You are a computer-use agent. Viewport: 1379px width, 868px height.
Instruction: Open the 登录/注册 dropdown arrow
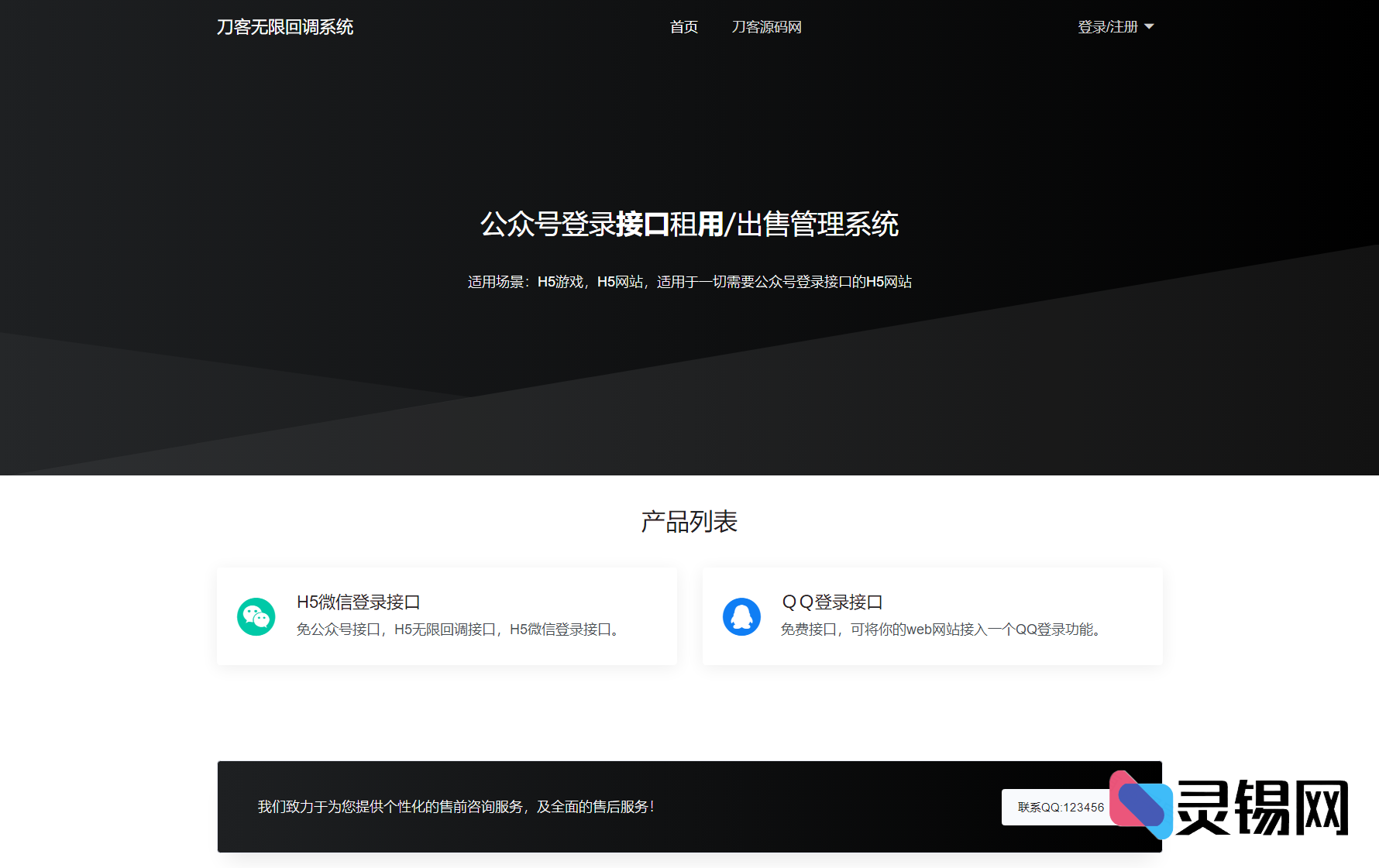(1151, 28)
